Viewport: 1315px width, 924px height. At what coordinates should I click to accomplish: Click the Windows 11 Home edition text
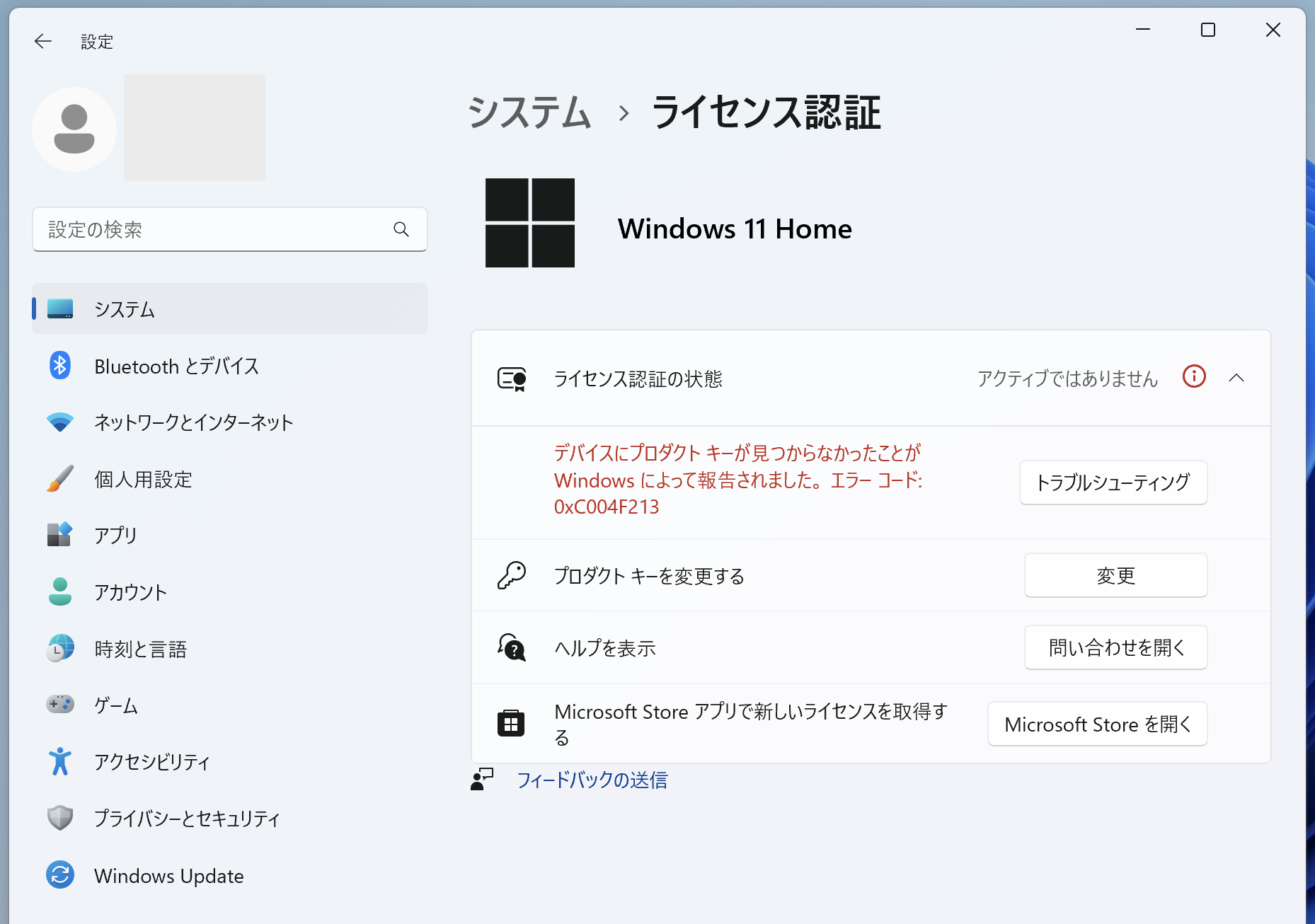point(735,229)
